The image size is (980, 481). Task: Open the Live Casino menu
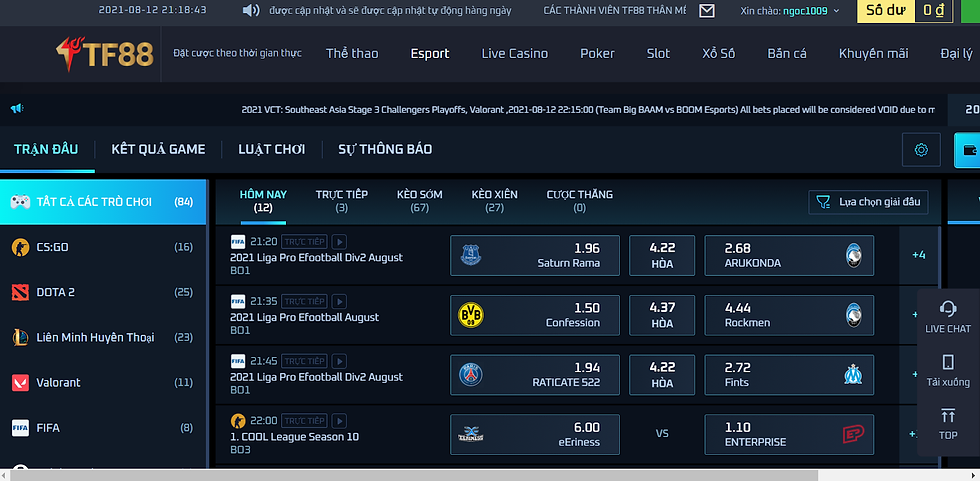[x=514, y=54]
